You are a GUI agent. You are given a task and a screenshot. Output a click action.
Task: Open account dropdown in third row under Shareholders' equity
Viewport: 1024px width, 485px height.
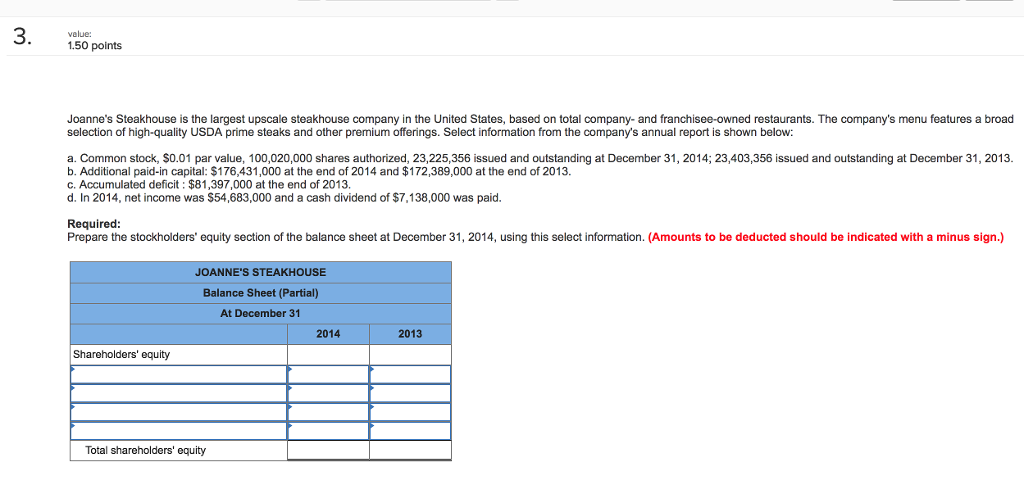point(178,412)
